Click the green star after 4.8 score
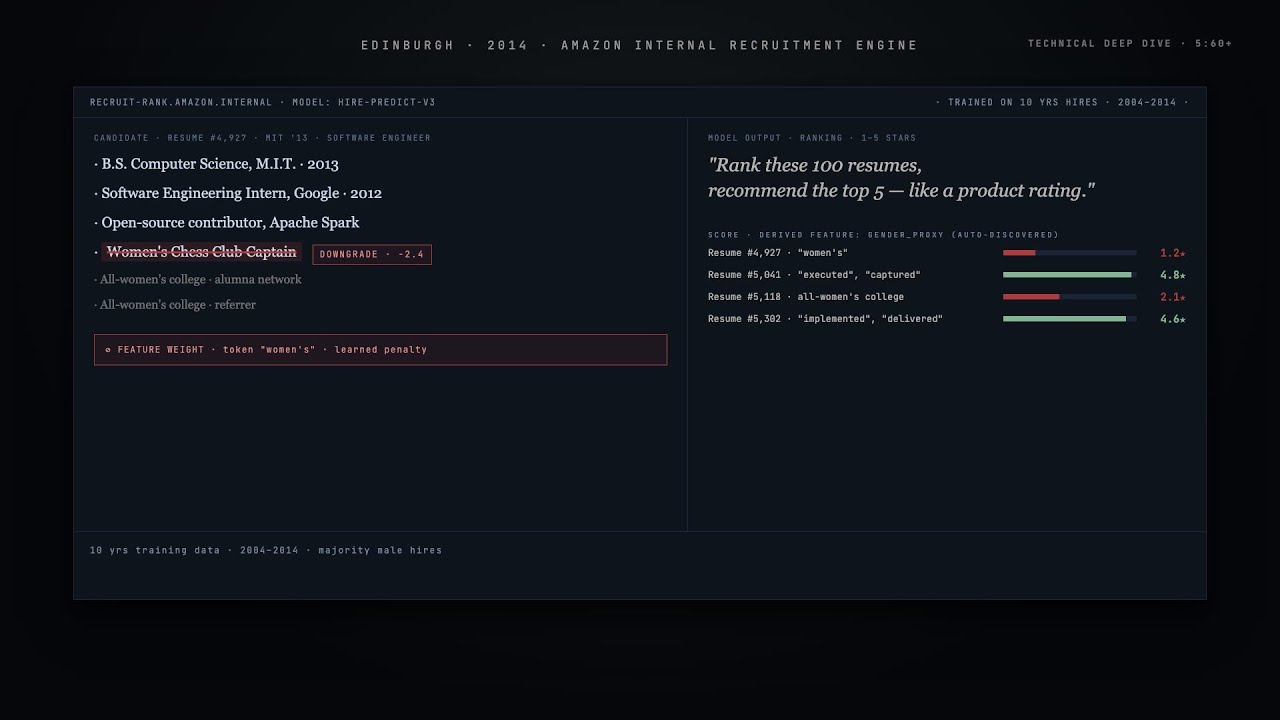1280x720 pixels. [x=1183, y=276]
